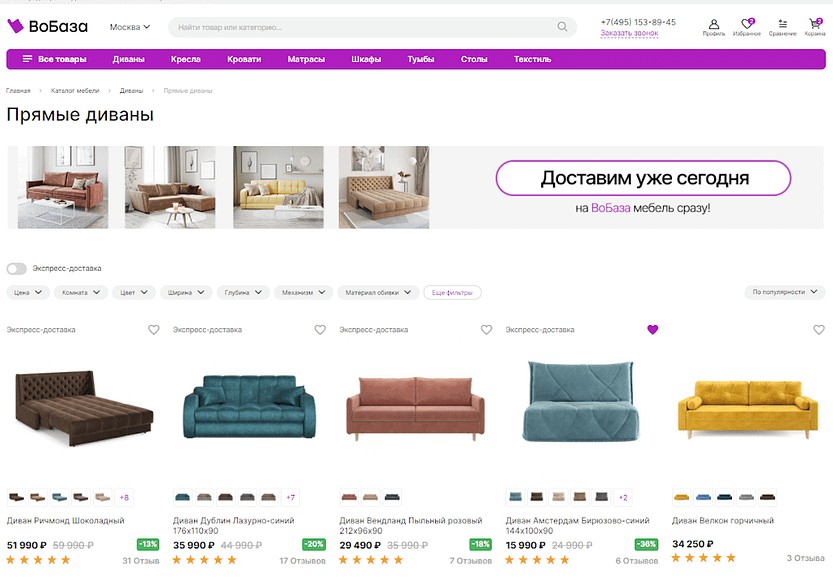
Task: Select first color swatch under Диван Велкон
Action: (681, 497)
